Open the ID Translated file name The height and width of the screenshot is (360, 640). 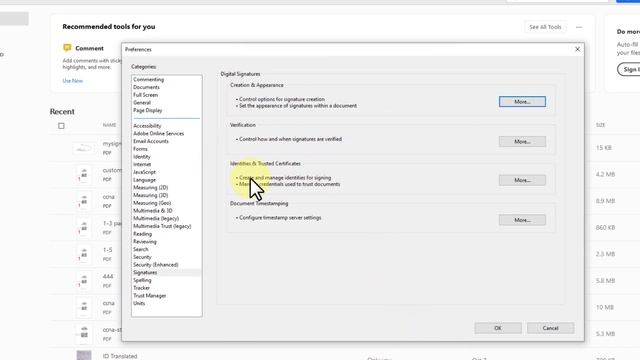pyautogui.click(x=120, y=356)
